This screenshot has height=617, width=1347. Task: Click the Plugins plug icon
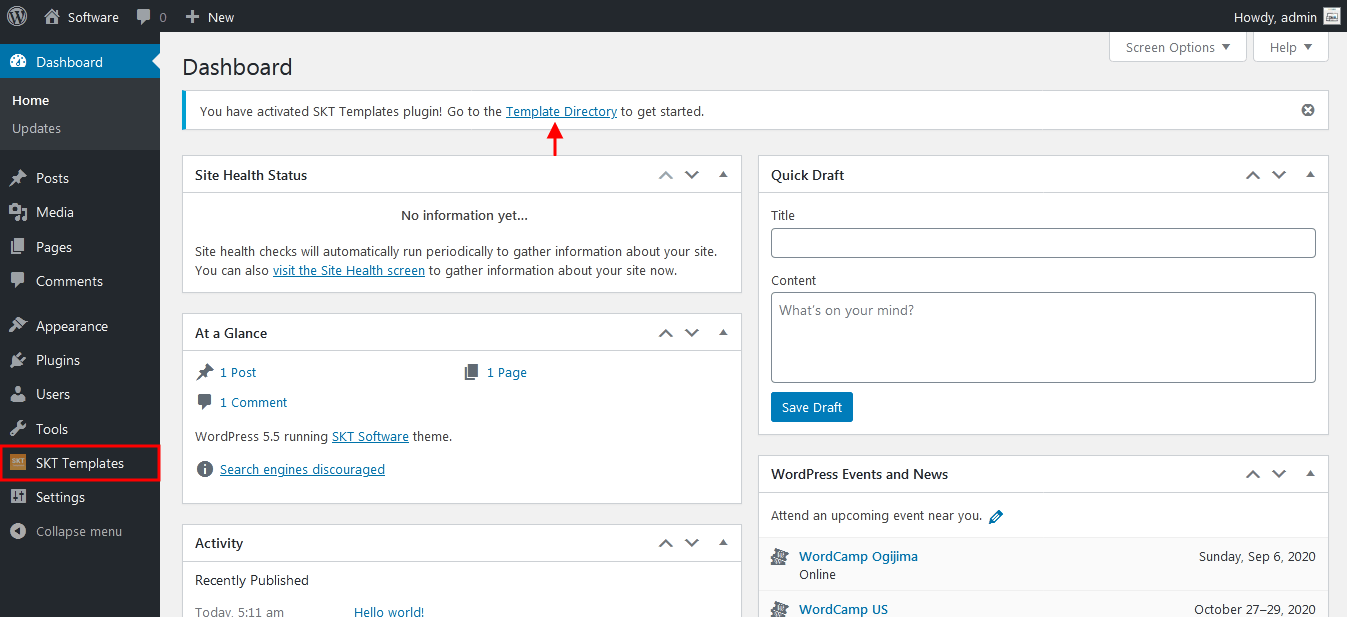click(x=18, y=360)
